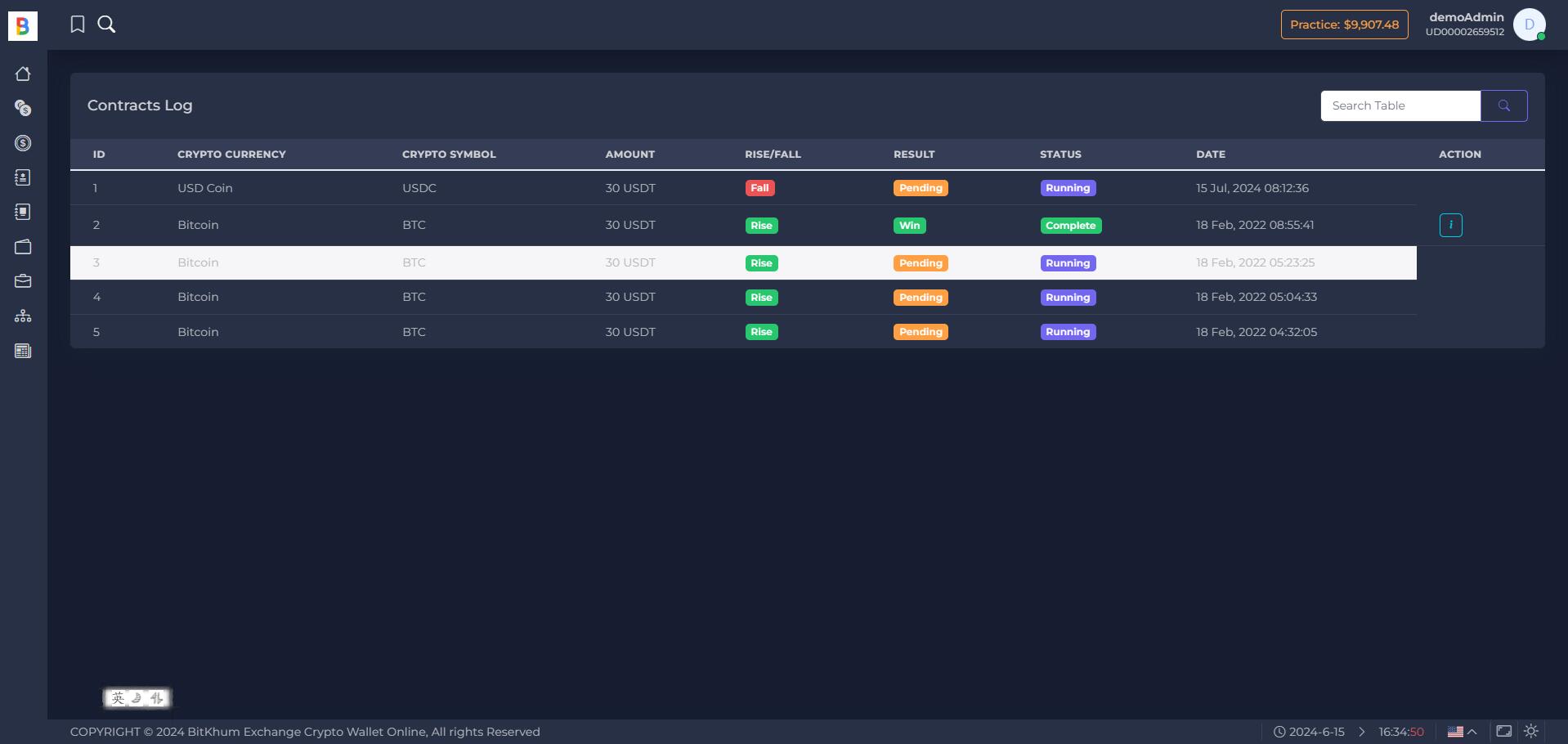Toggle fullscreen mode in footer

coord(1503,731)
